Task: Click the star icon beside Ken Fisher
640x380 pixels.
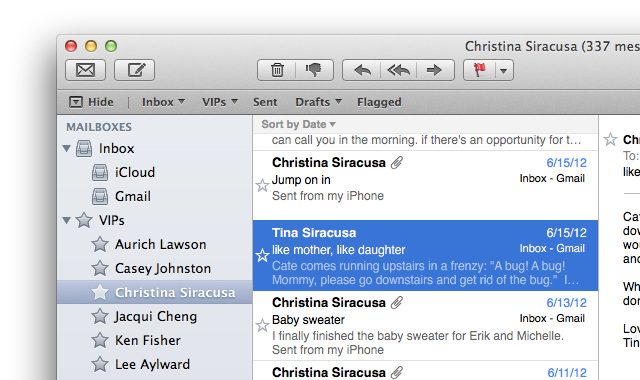Action: (x=100, y=340)
